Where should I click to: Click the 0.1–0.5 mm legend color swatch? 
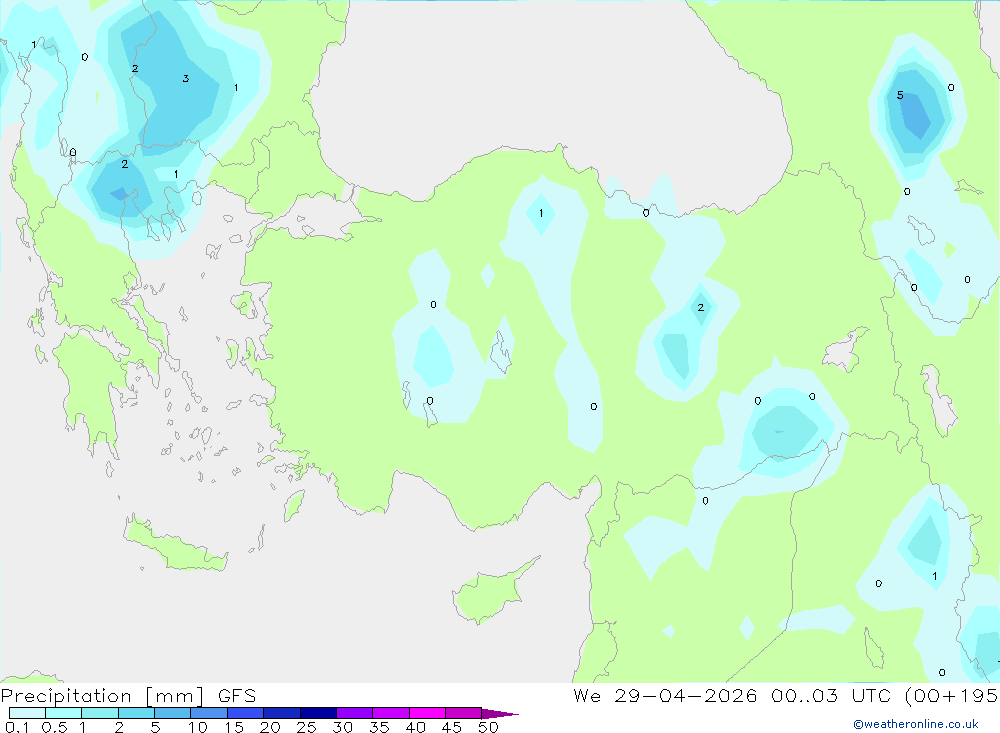(27, 713)
